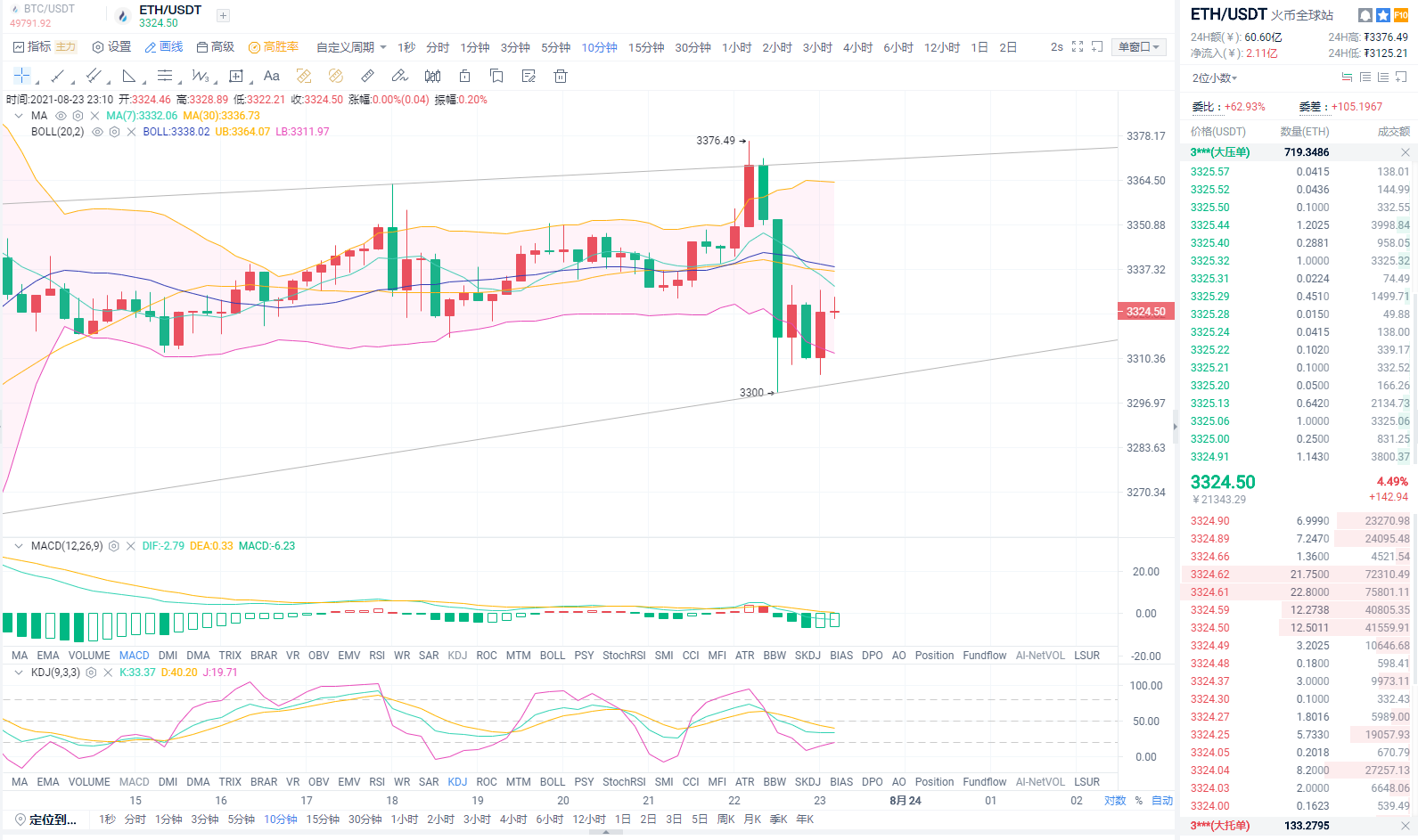Click the second orange rounded ruler tool
1418x840 pixels.
(336, 76)
